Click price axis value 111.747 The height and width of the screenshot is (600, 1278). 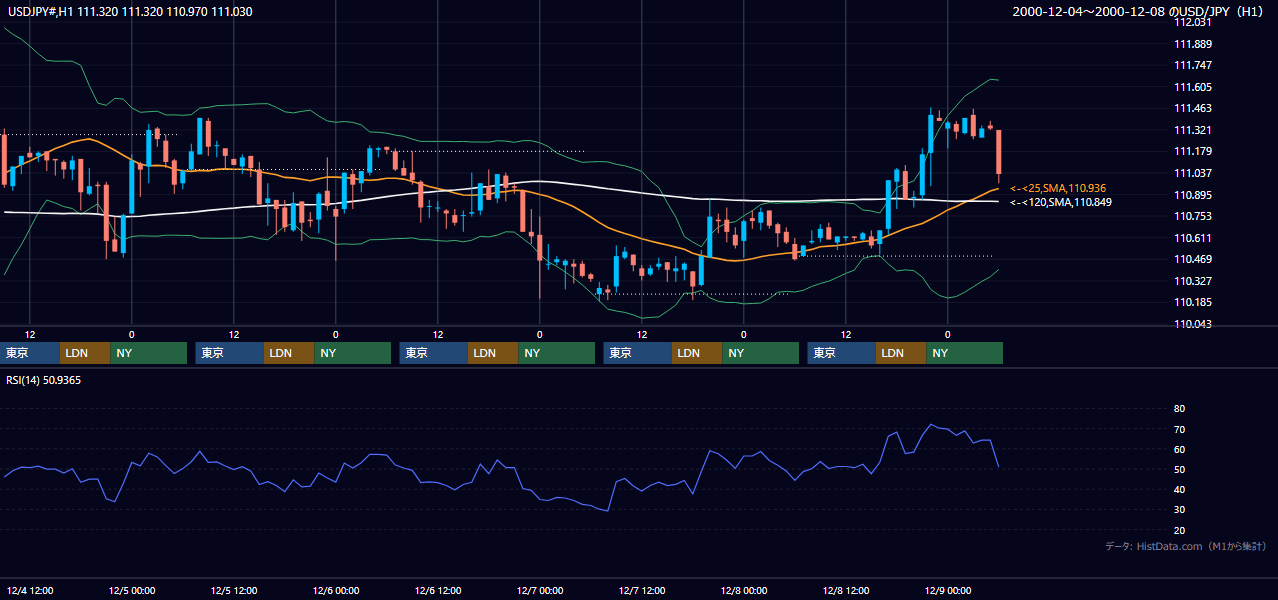pos(1193,65)
